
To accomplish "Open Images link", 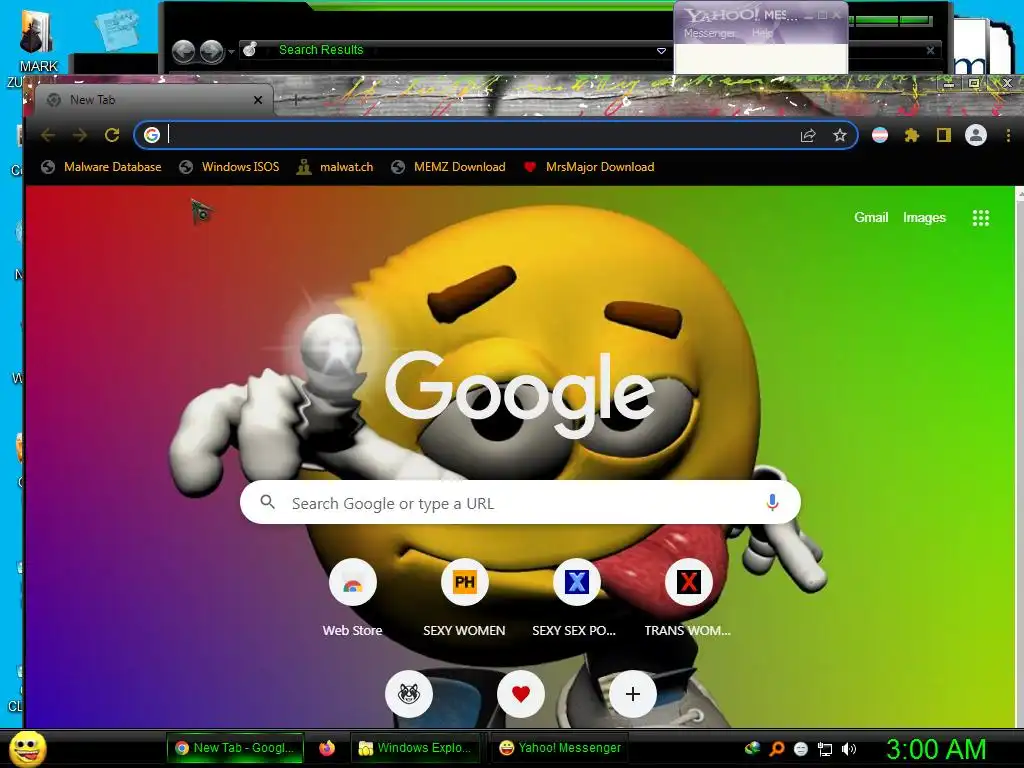I will point(924,217).
